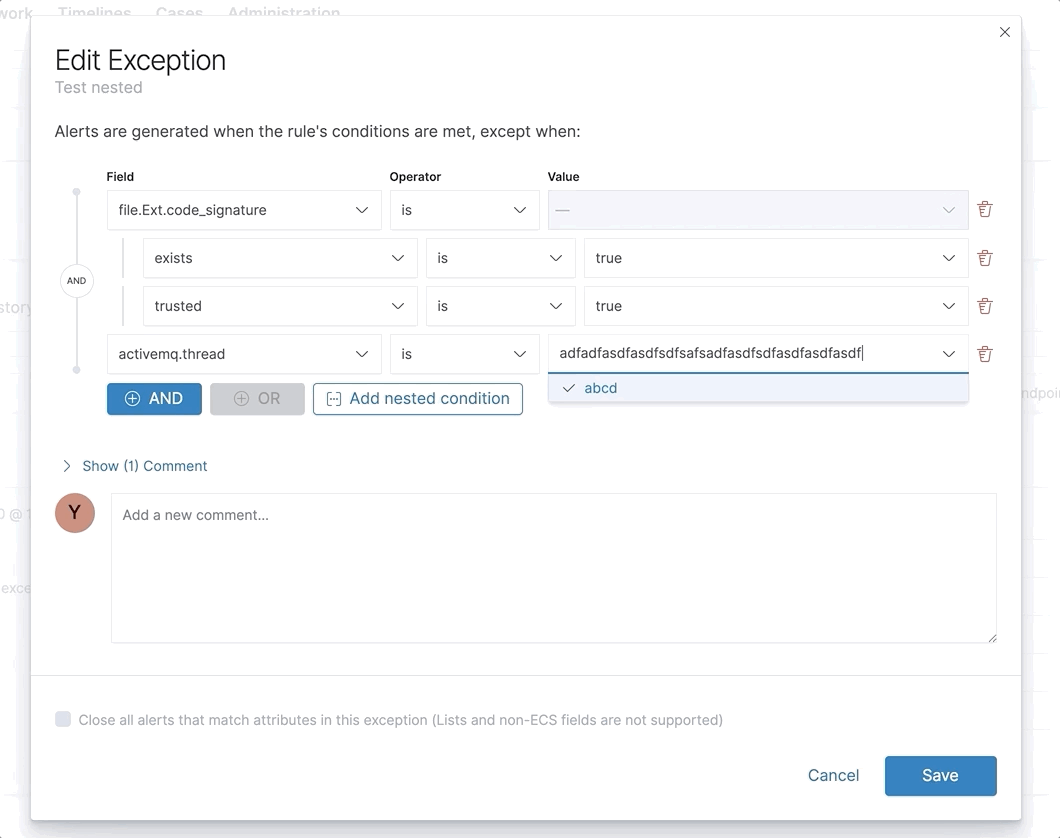Click the Y user avatar
1060x838 pixels.
(75, 513)
